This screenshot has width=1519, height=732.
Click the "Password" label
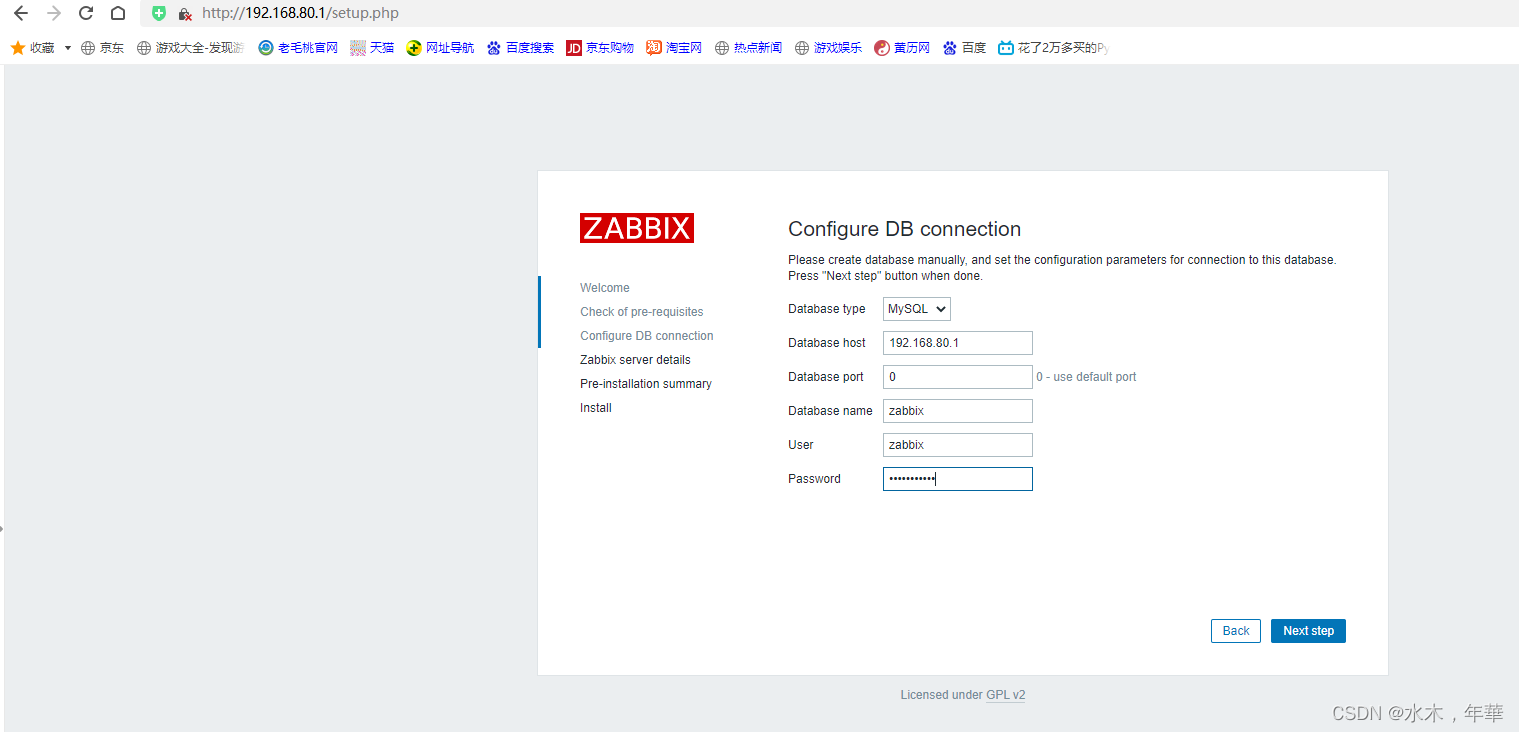click(814, 479)
